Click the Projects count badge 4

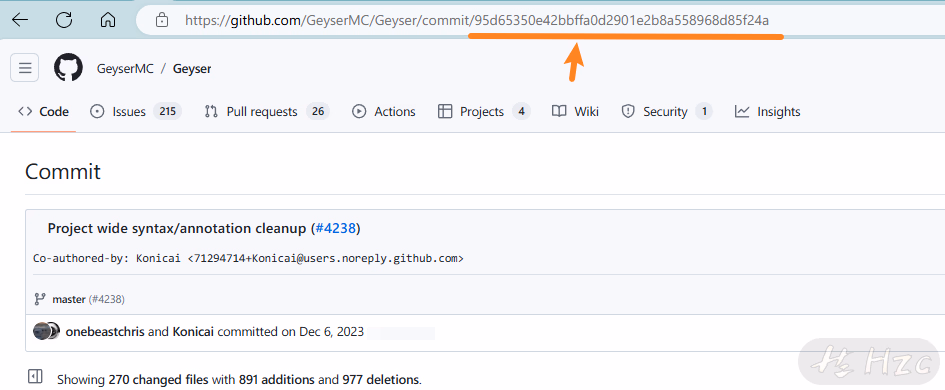pyautogui.click(x=521, y=112)
